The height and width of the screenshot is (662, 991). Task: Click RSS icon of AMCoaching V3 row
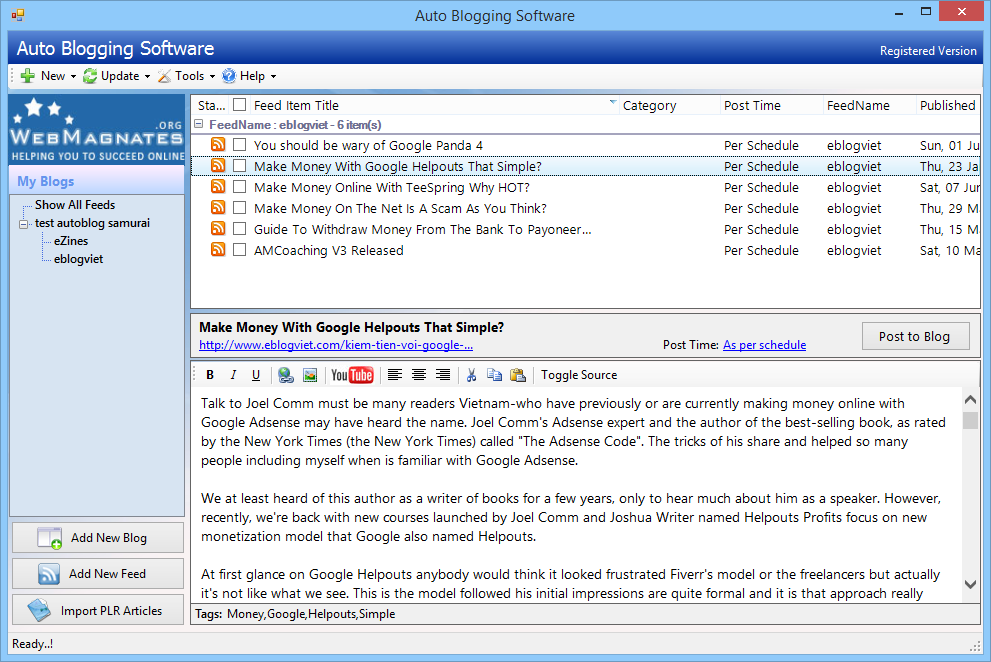[x=217, y=250]
